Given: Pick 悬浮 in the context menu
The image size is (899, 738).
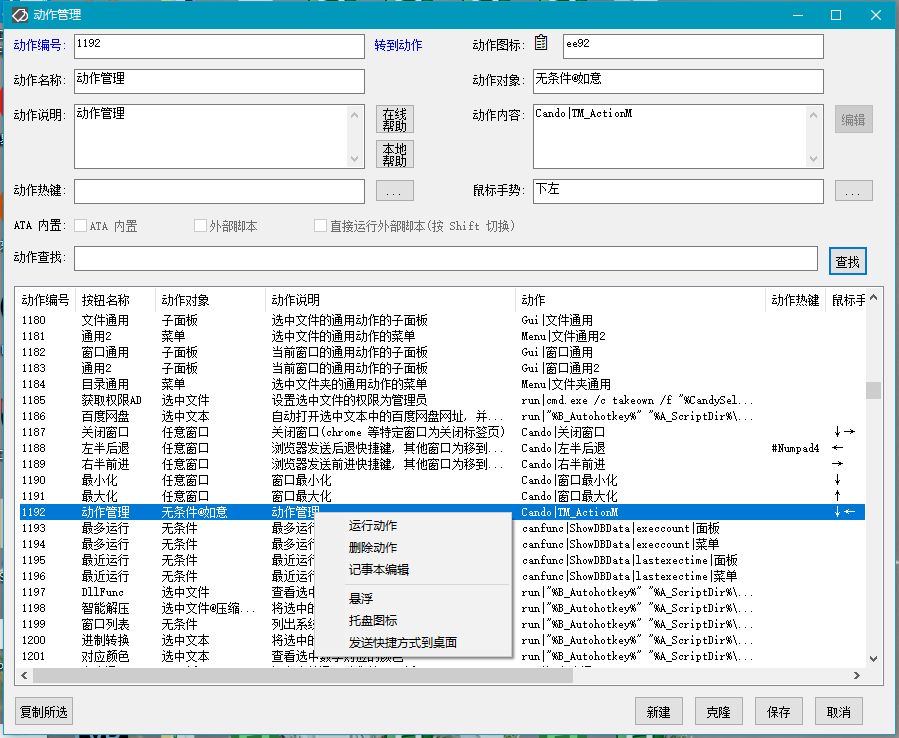Looking at the screenshot, I should [x=361, y=599].
